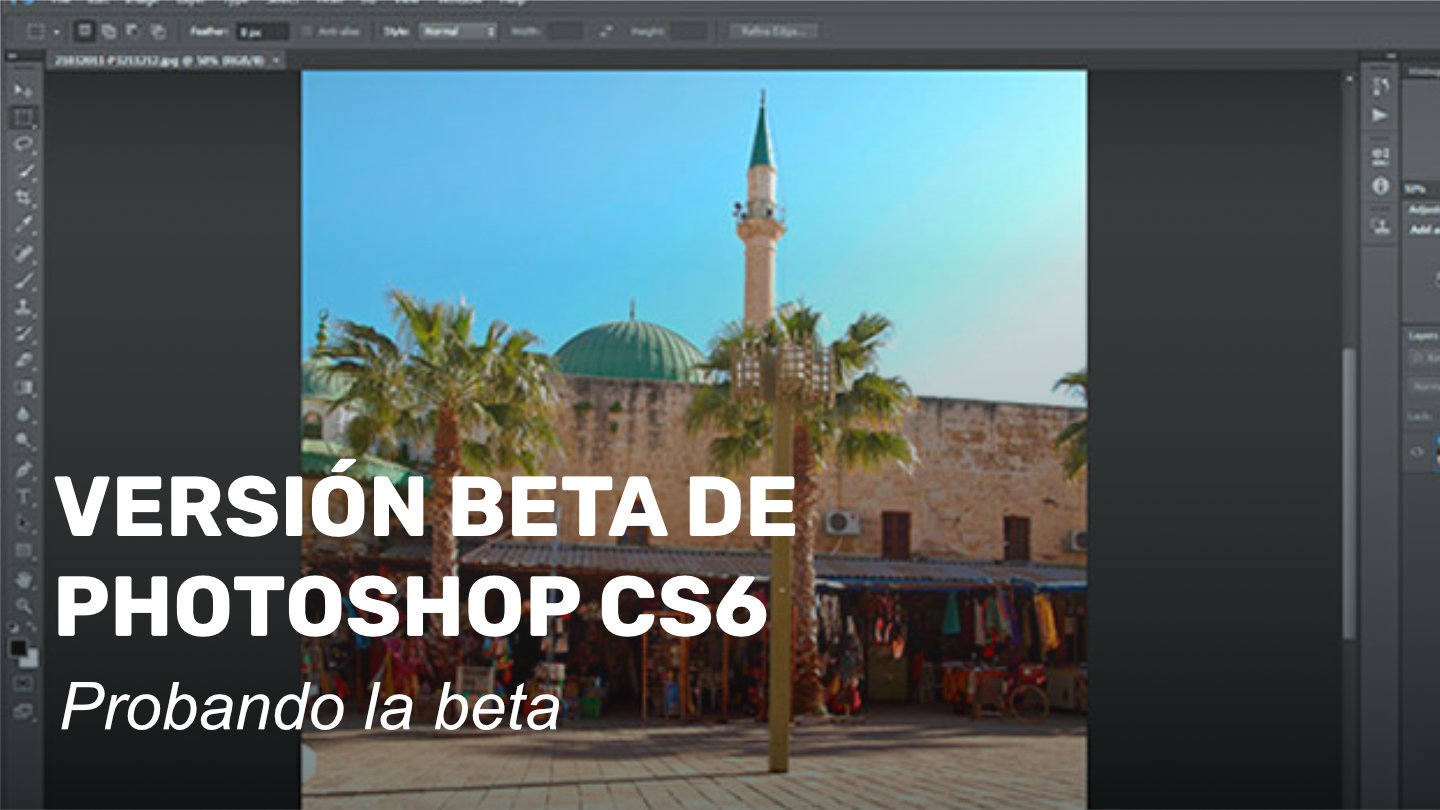Select the Clone Stamp tool
Viewport: 1440px width, 810px height.
point(23,306)
